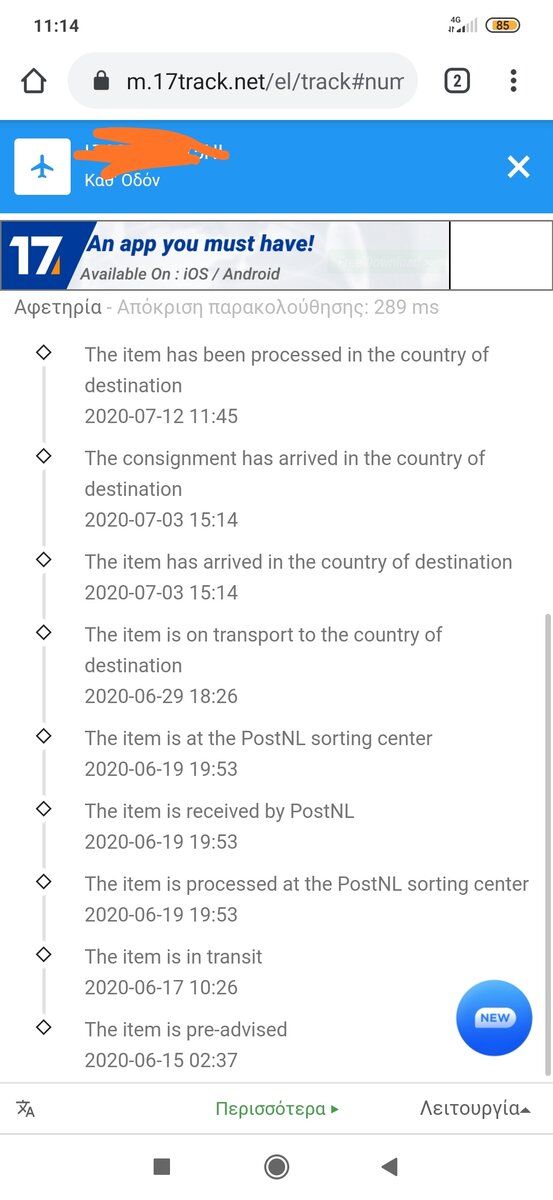Tap Android back triangle button
This screenshot has height=1200, width=553.
coord(390,1166)
